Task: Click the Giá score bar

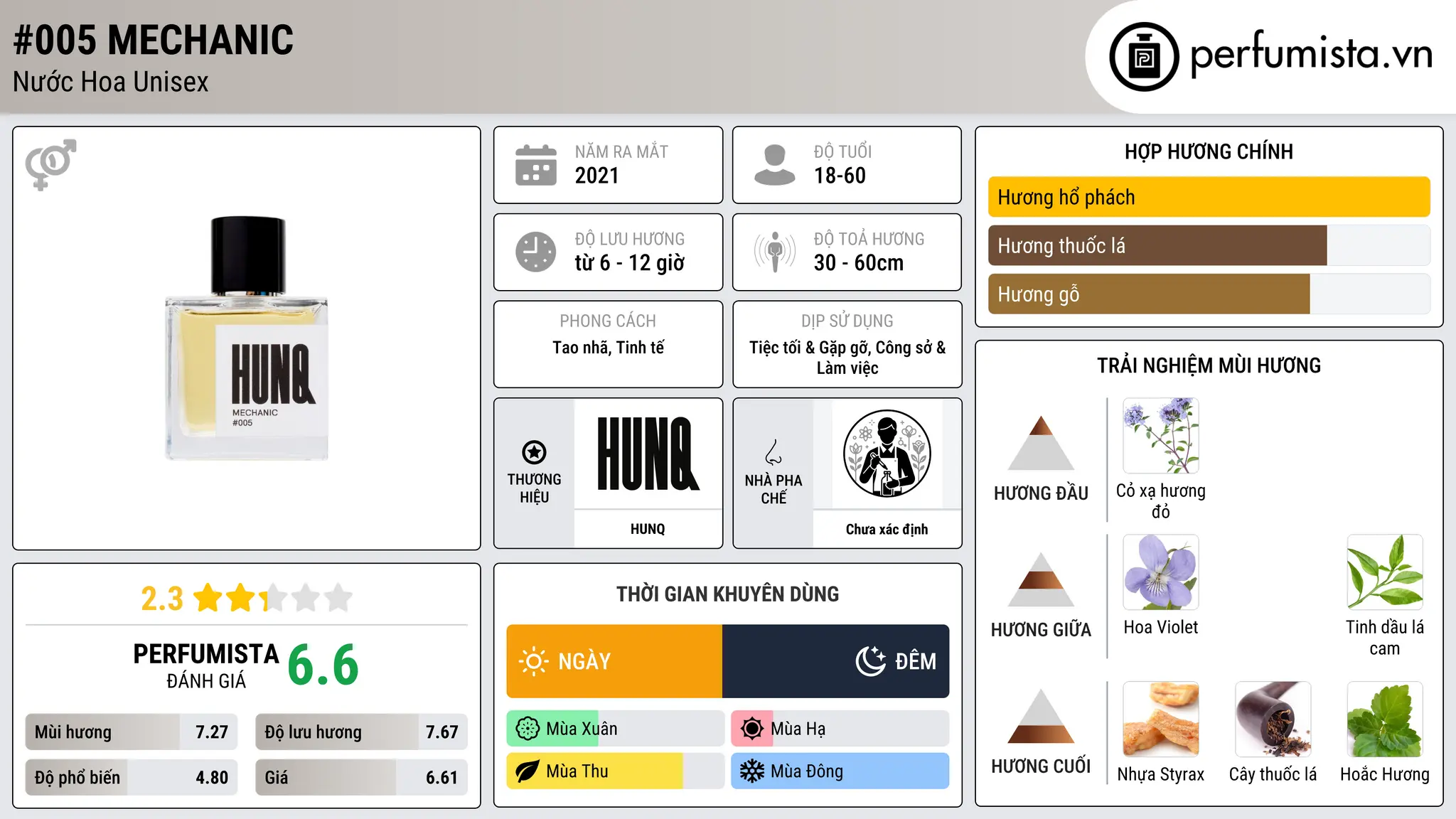Action: 361,777
